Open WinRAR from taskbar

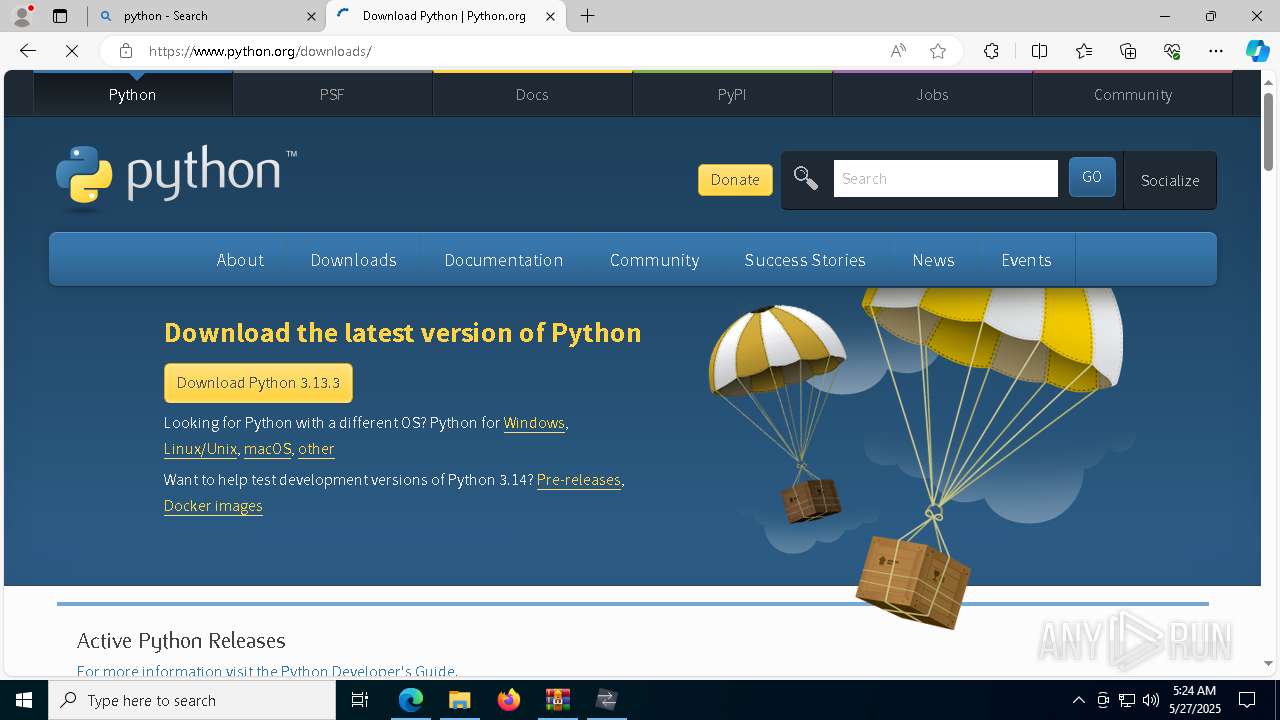pyautogui.click(x=557, y=700)
